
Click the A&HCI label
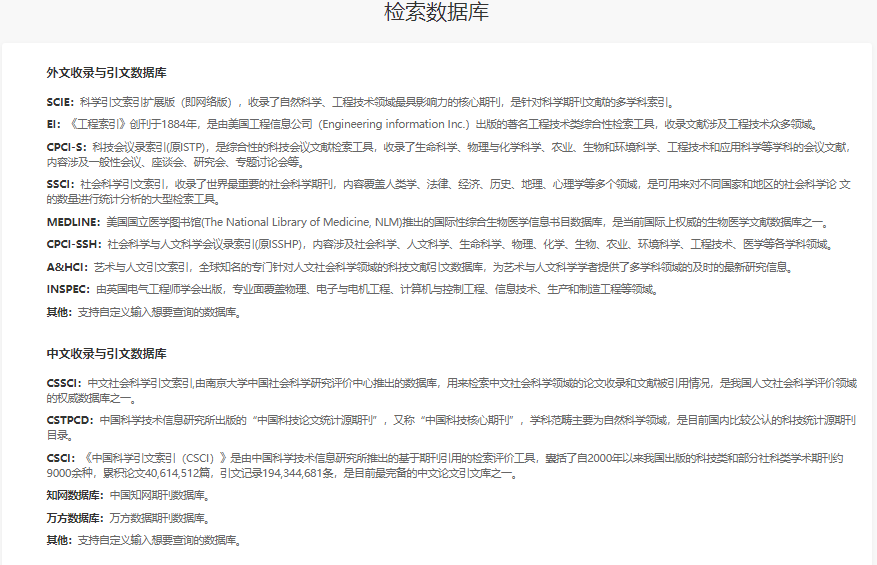point(67,267)
